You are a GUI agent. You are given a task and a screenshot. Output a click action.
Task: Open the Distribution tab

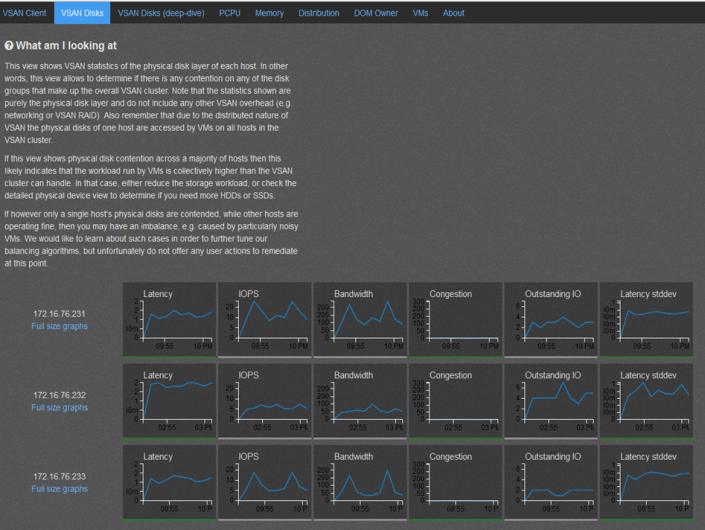[x=318, y=13]
